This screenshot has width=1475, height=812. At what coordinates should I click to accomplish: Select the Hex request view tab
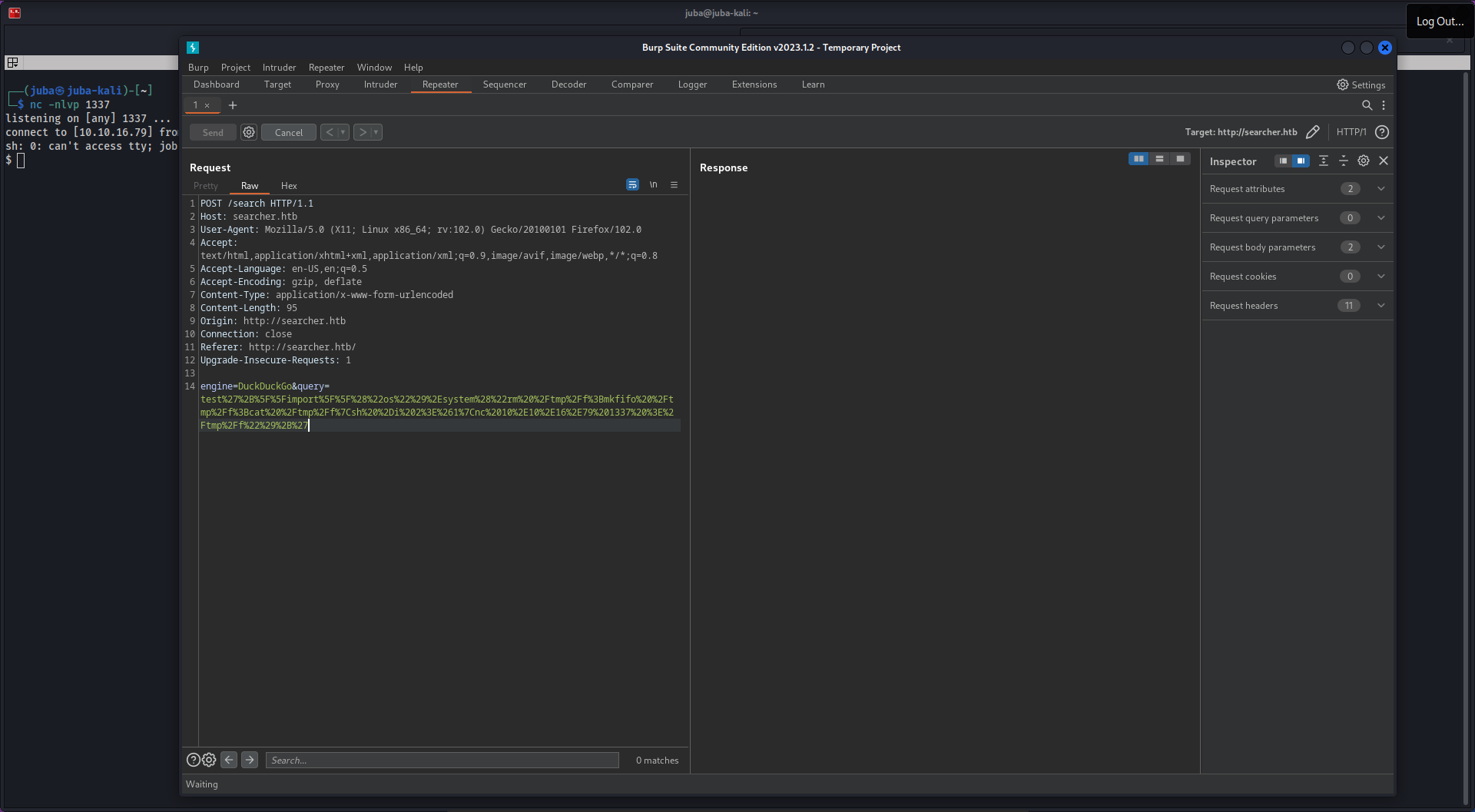click(x=289, y=186)
